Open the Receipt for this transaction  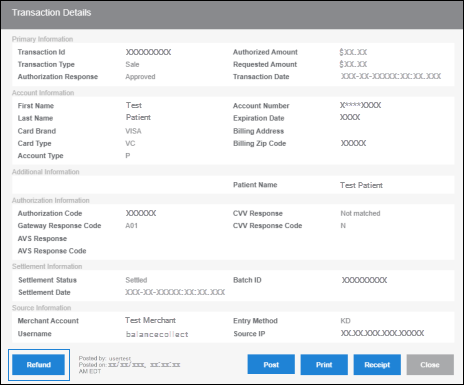coord(377,365)
